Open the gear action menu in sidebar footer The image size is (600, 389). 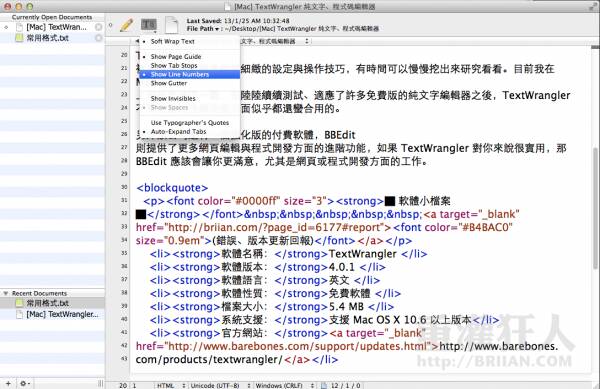[24, 383]
